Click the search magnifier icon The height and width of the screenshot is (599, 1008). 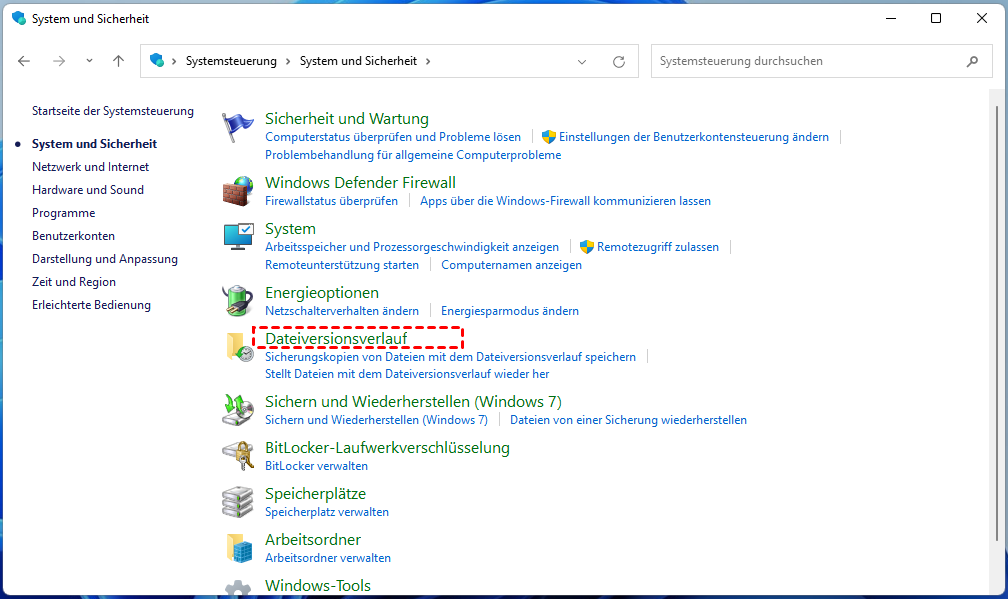tap(972, 61)
